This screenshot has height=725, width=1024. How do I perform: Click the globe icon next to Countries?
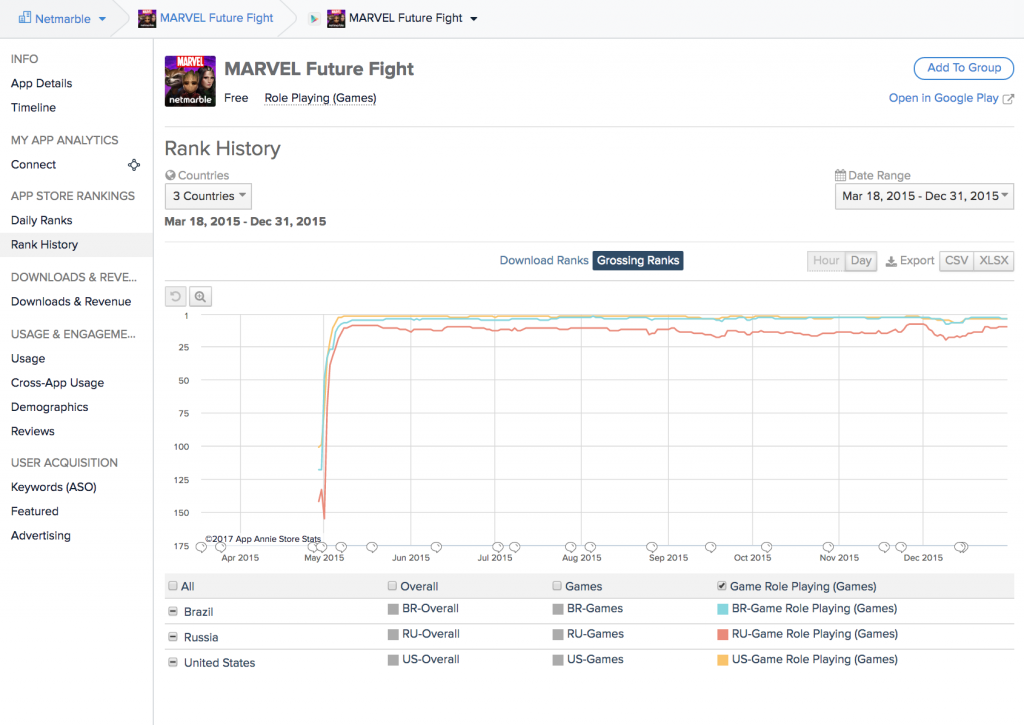(170, 175)
